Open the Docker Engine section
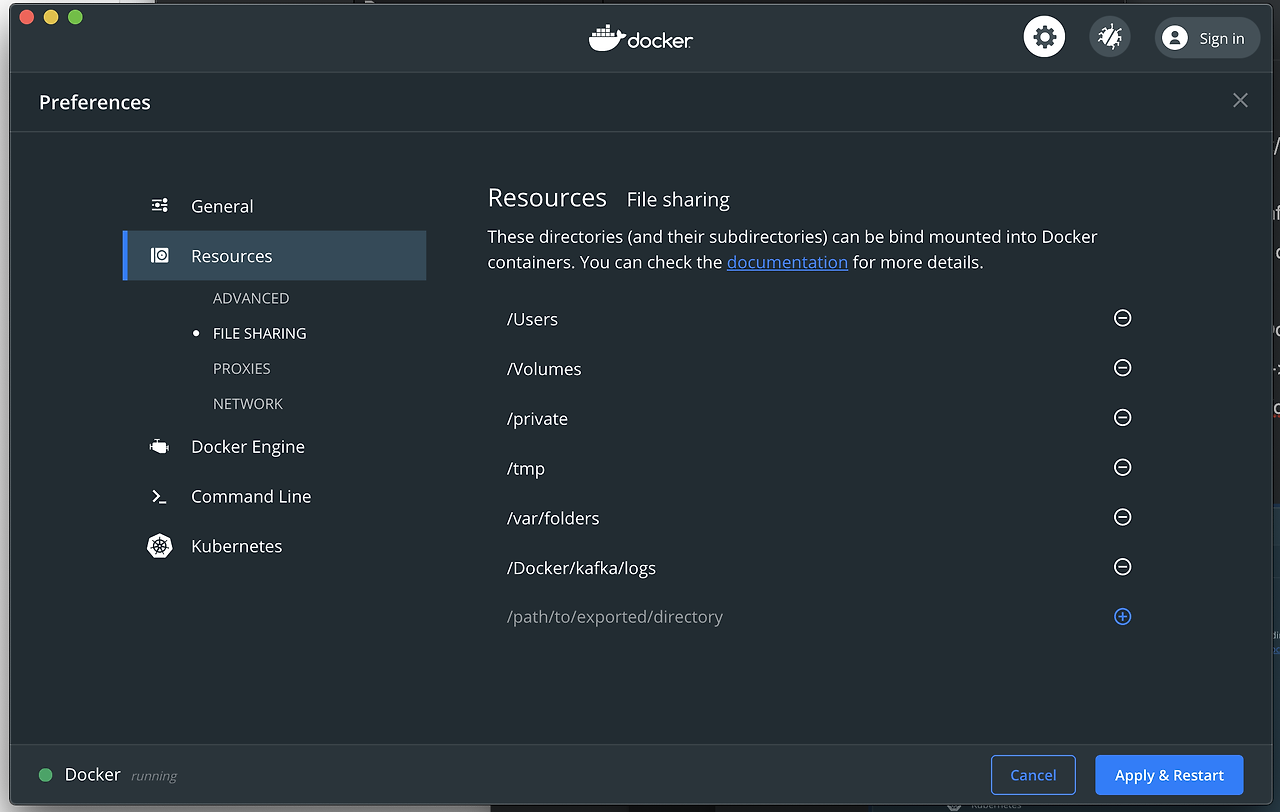This screenshot has width=1280, height=812. pos(248,447)
